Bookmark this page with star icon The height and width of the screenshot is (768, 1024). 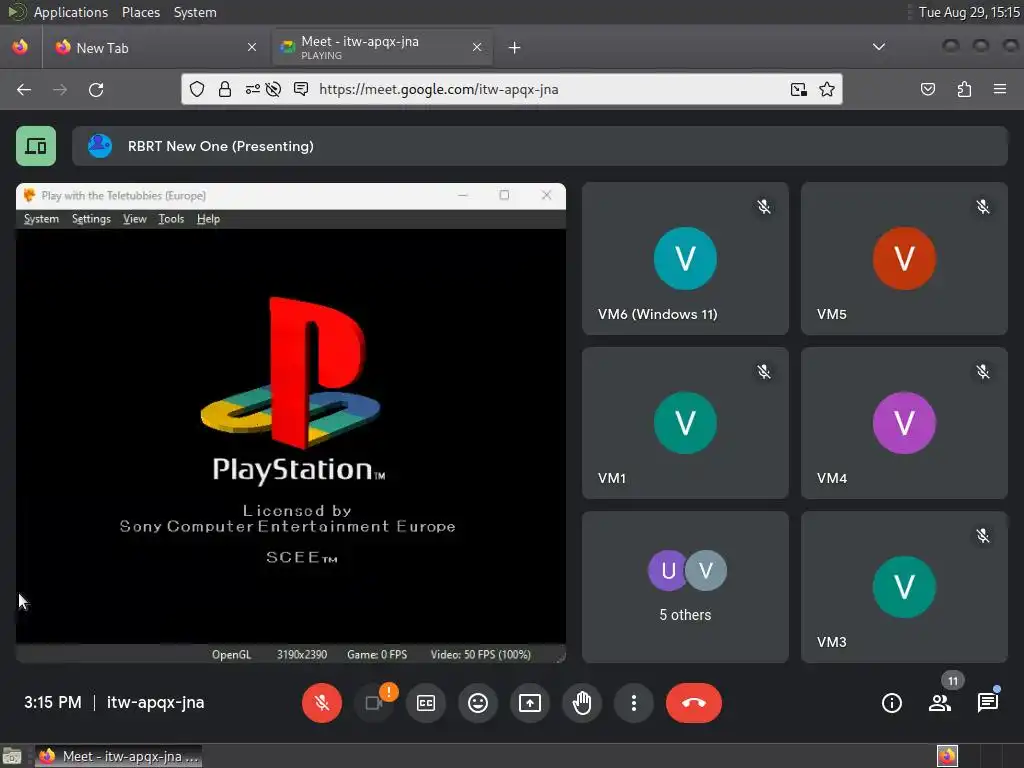coord(827,89)
